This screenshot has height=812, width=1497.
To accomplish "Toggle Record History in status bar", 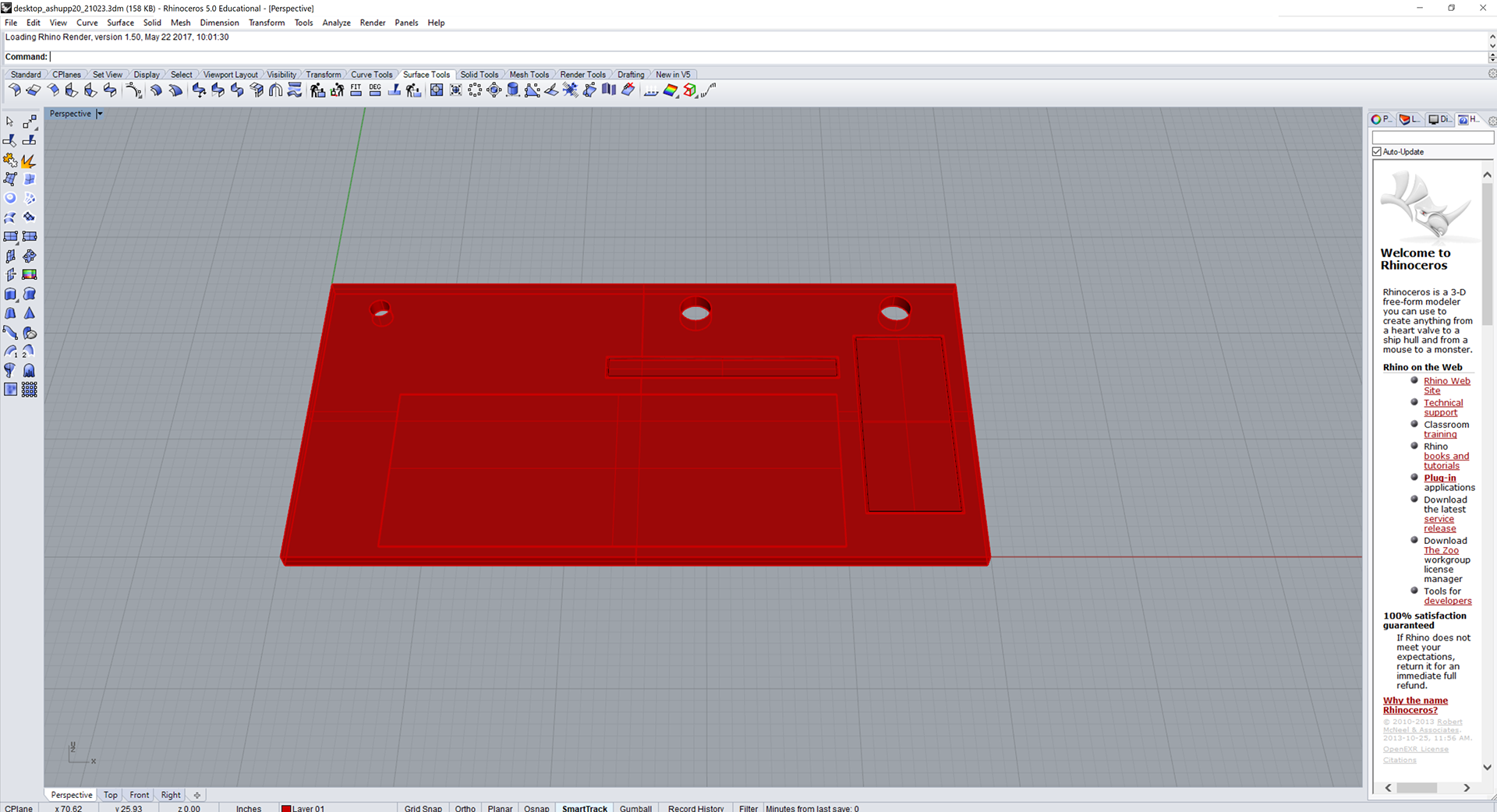I will click(x=695, y=808).
